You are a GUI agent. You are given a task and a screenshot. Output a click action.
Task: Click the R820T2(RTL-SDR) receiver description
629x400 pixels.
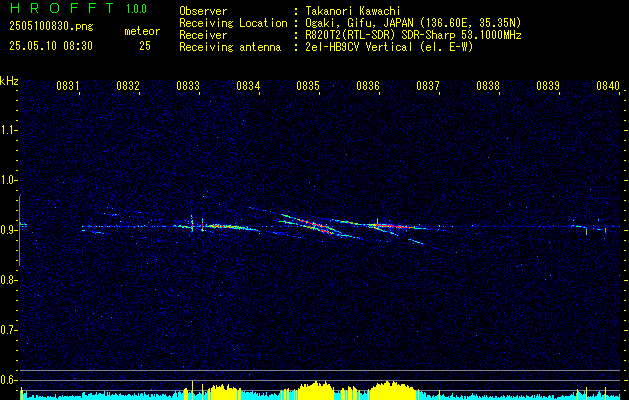coord(413,35)
